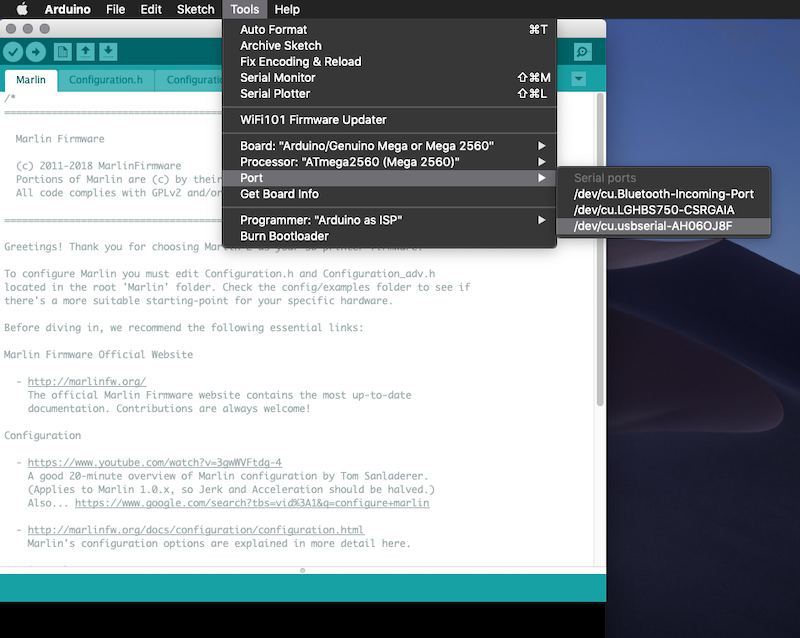Image resolution: width=800 pixels, height=638 pixels.
Task: Save the sketch with the down-arrow icon
Action: coord(108,52)
